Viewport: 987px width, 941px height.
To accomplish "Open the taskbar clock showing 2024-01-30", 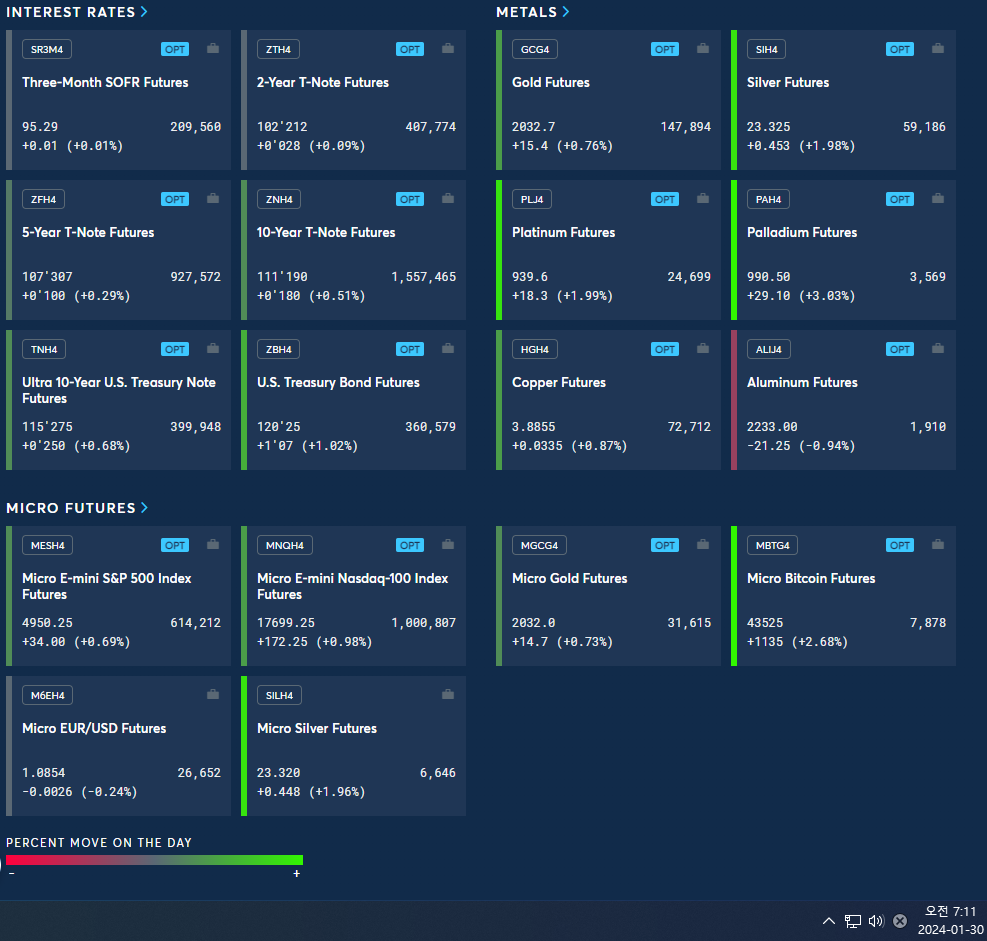I will pyautogui.click(x=950, y=920).
